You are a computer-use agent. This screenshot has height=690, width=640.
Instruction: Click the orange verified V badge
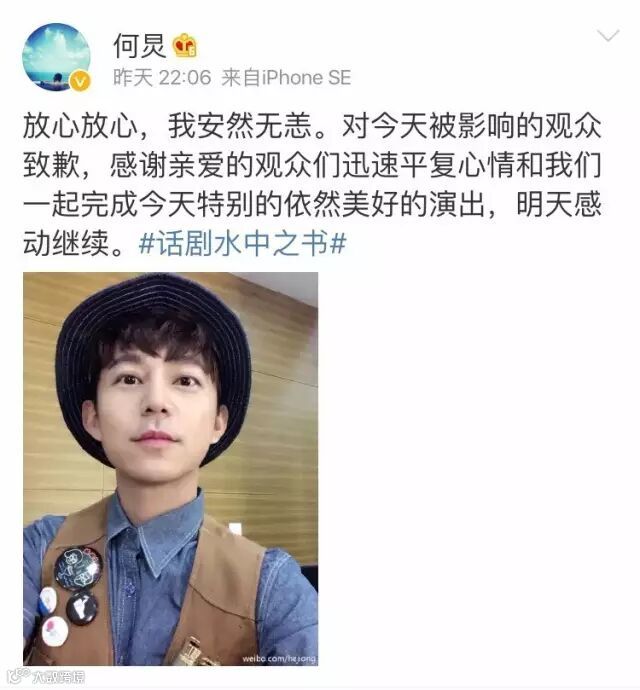[81, 81]
